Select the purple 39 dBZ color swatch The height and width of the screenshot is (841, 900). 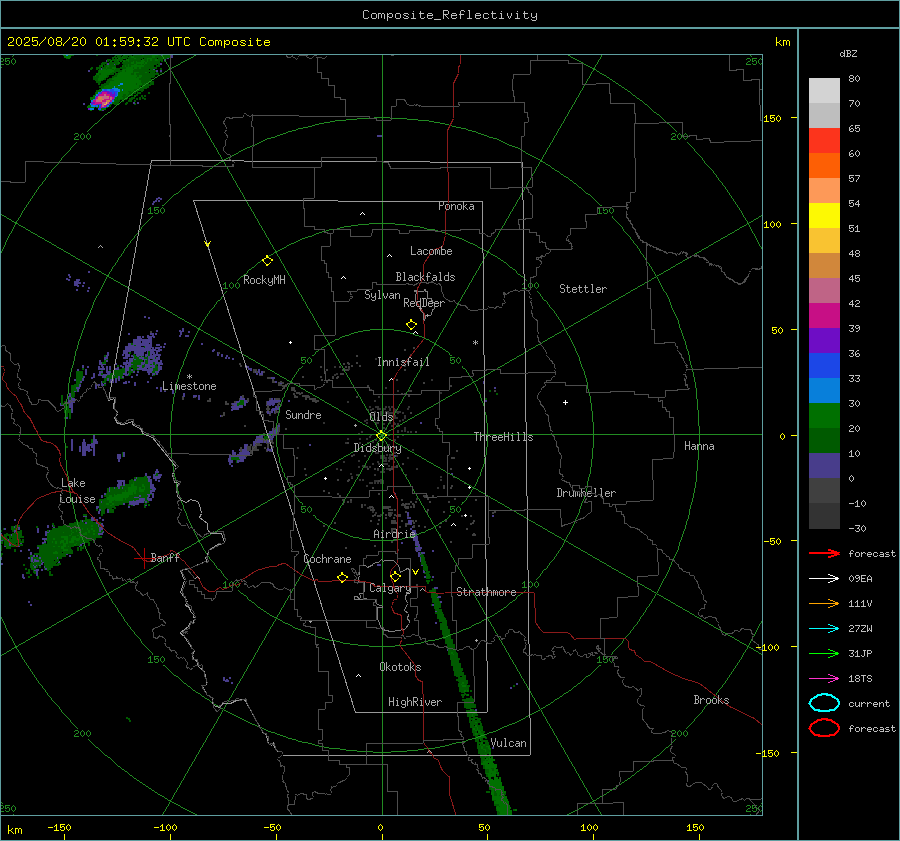tap(824, 340)
